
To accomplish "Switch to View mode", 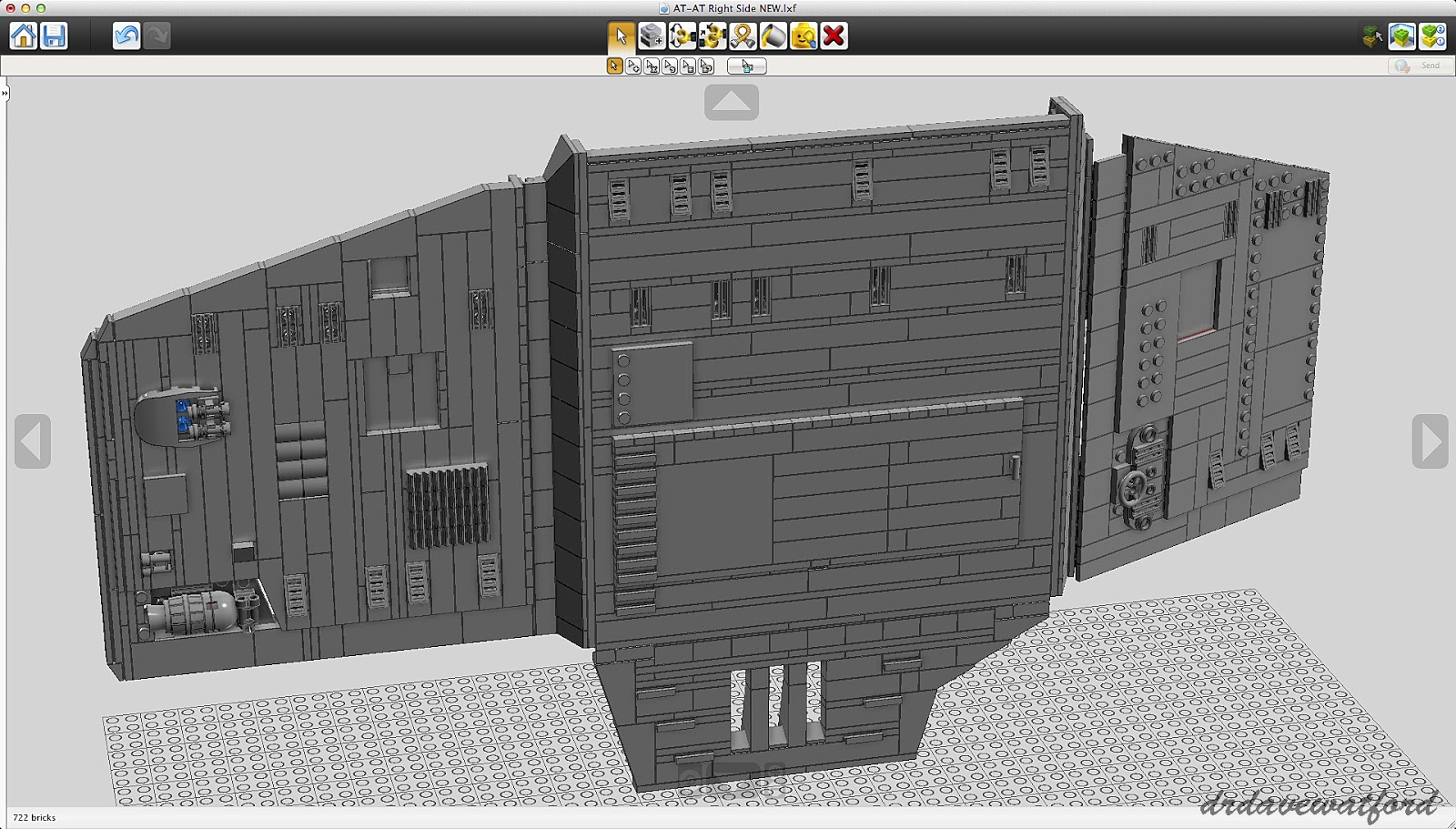I will 1402,36.
